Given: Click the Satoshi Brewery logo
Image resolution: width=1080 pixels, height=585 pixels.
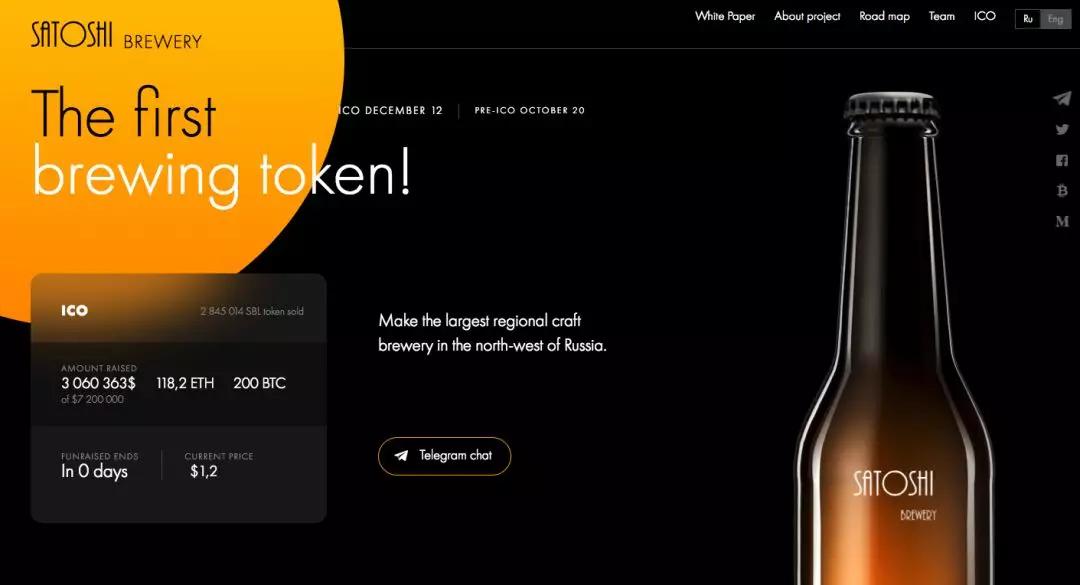Looking at the screenshot, I should (x=116, y=35).
